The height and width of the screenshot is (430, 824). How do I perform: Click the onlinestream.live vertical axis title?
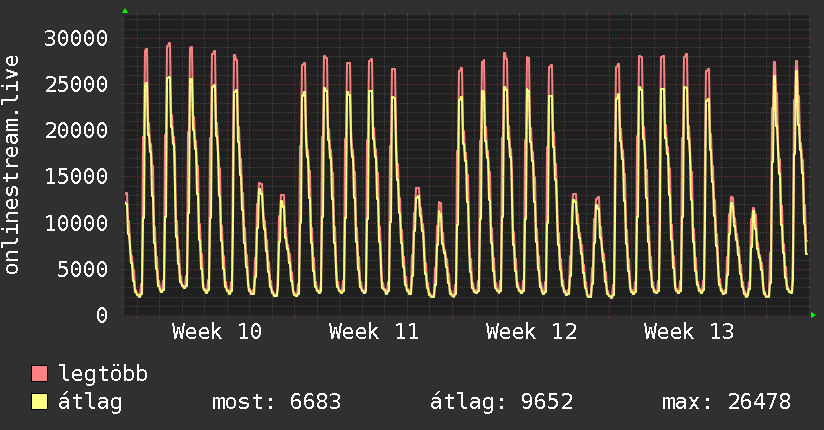[x=12, y=165]
